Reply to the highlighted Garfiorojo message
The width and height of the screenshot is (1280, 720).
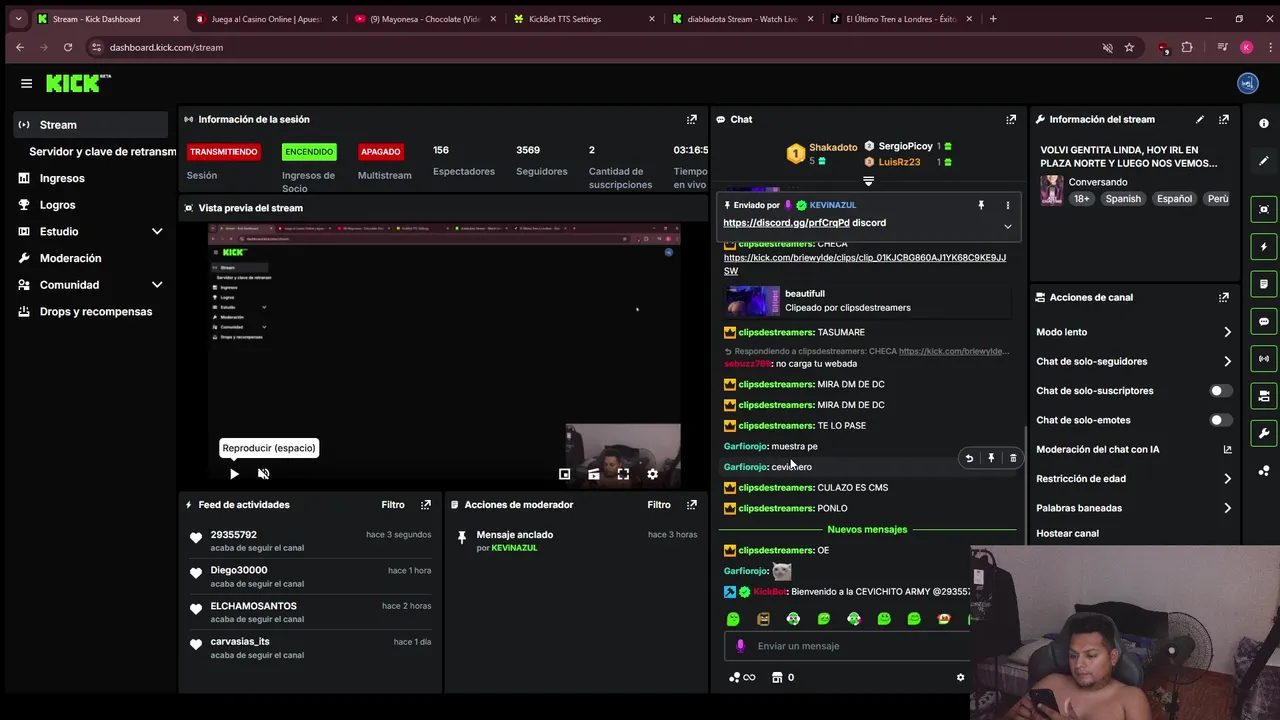pos(969,458)
